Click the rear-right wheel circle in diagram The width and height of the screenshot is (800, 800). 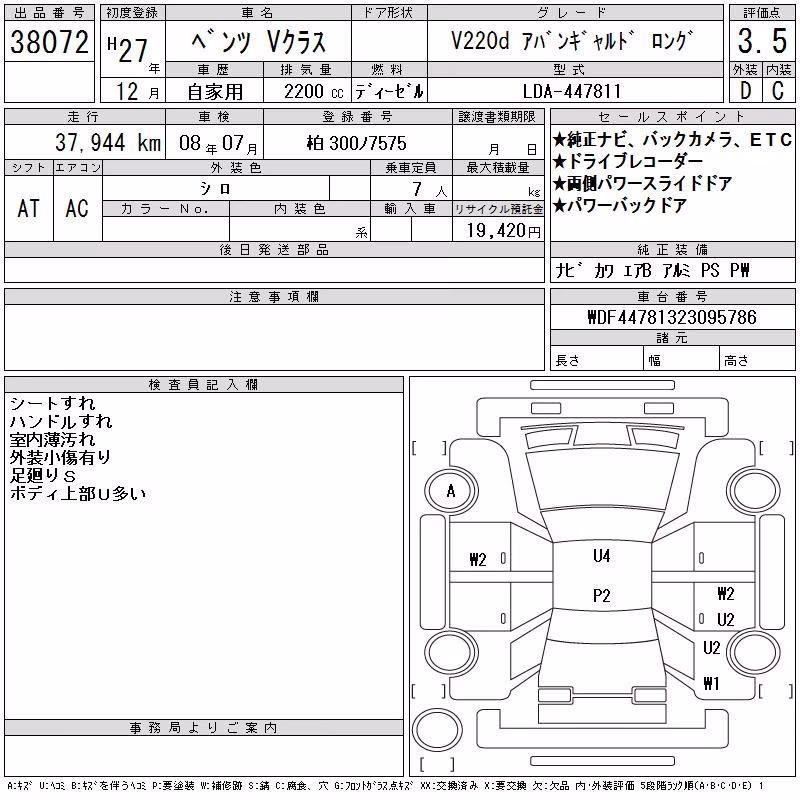click(x=754, y=652)
